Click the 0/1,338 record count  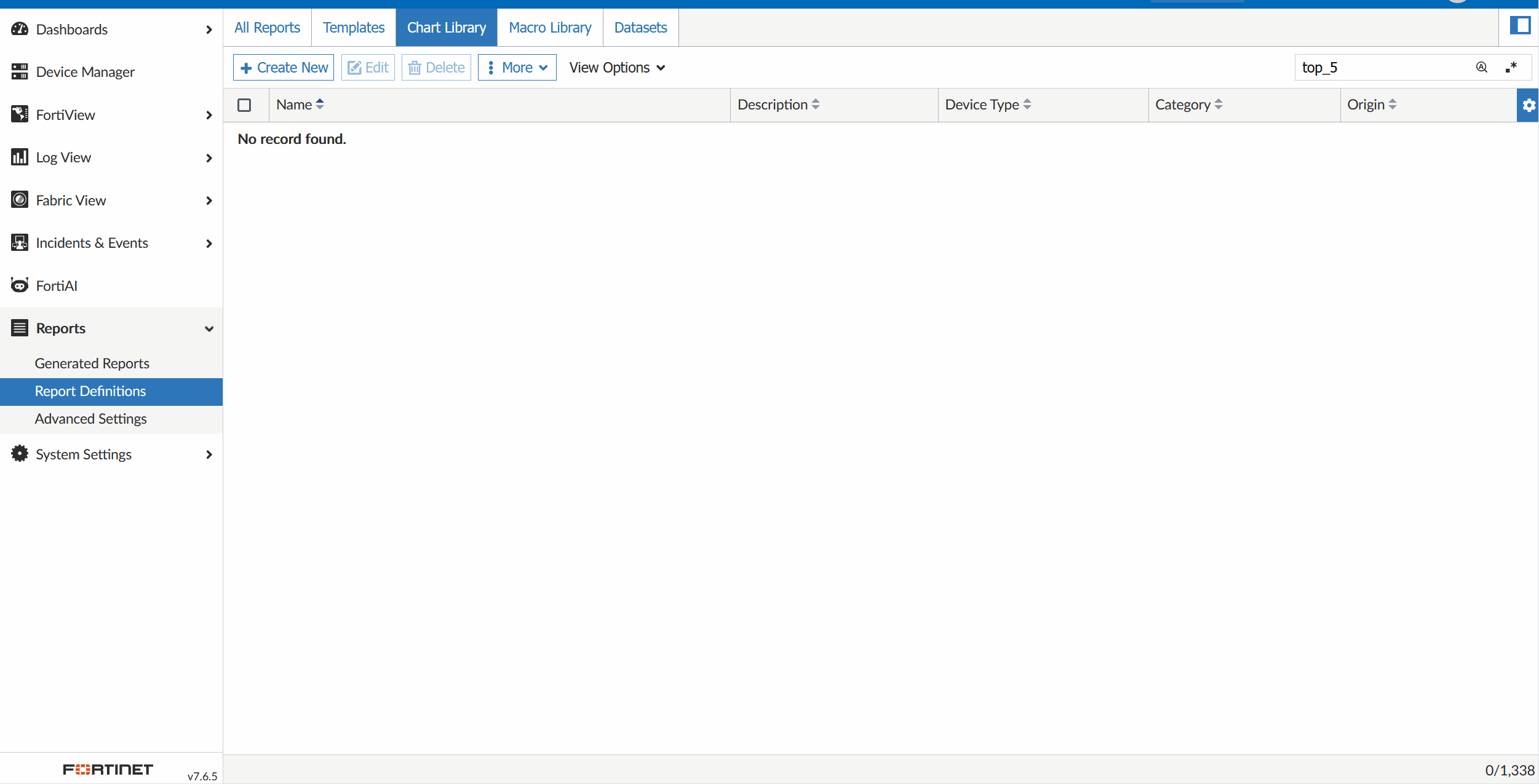point(1509,770)
